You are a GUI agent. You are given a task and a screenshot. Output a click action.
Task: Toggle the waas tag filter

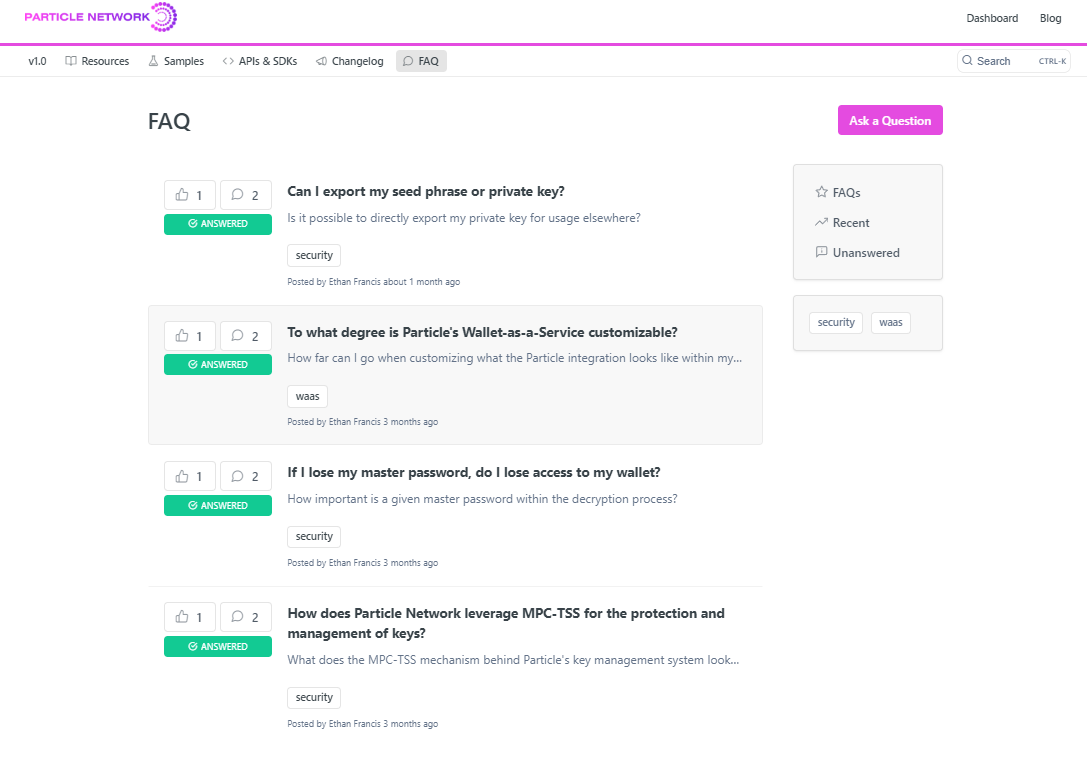(x=890, y=322)
